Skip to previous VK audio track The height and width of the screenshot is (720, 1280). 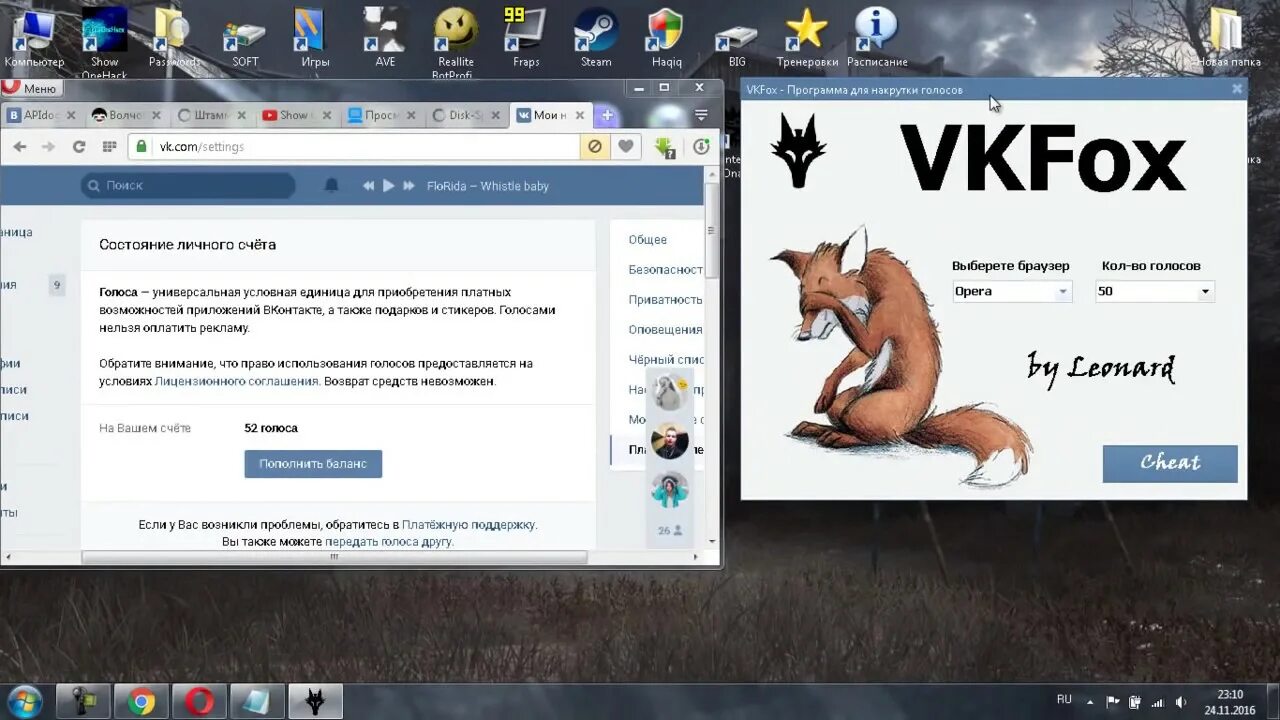click(x=369, y=185)
